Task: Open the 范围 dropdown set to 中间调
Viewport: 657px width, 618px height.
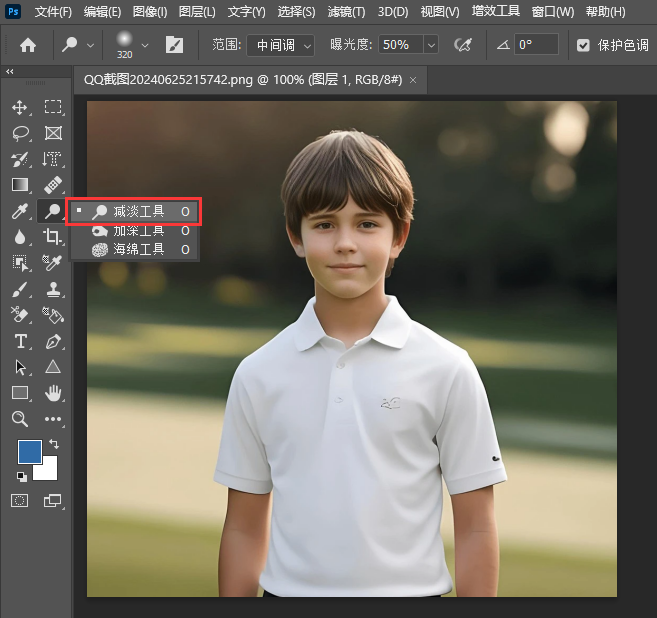Action: 280,45
